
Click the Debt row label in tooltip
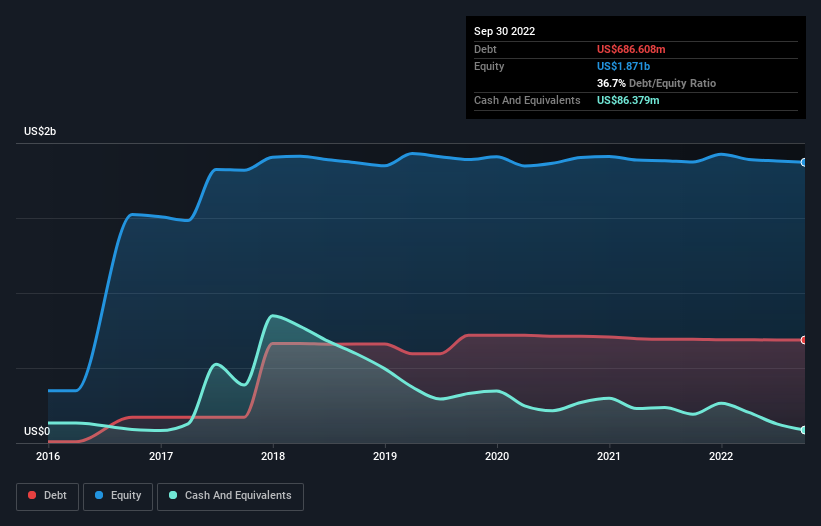(x=485, y=49)
